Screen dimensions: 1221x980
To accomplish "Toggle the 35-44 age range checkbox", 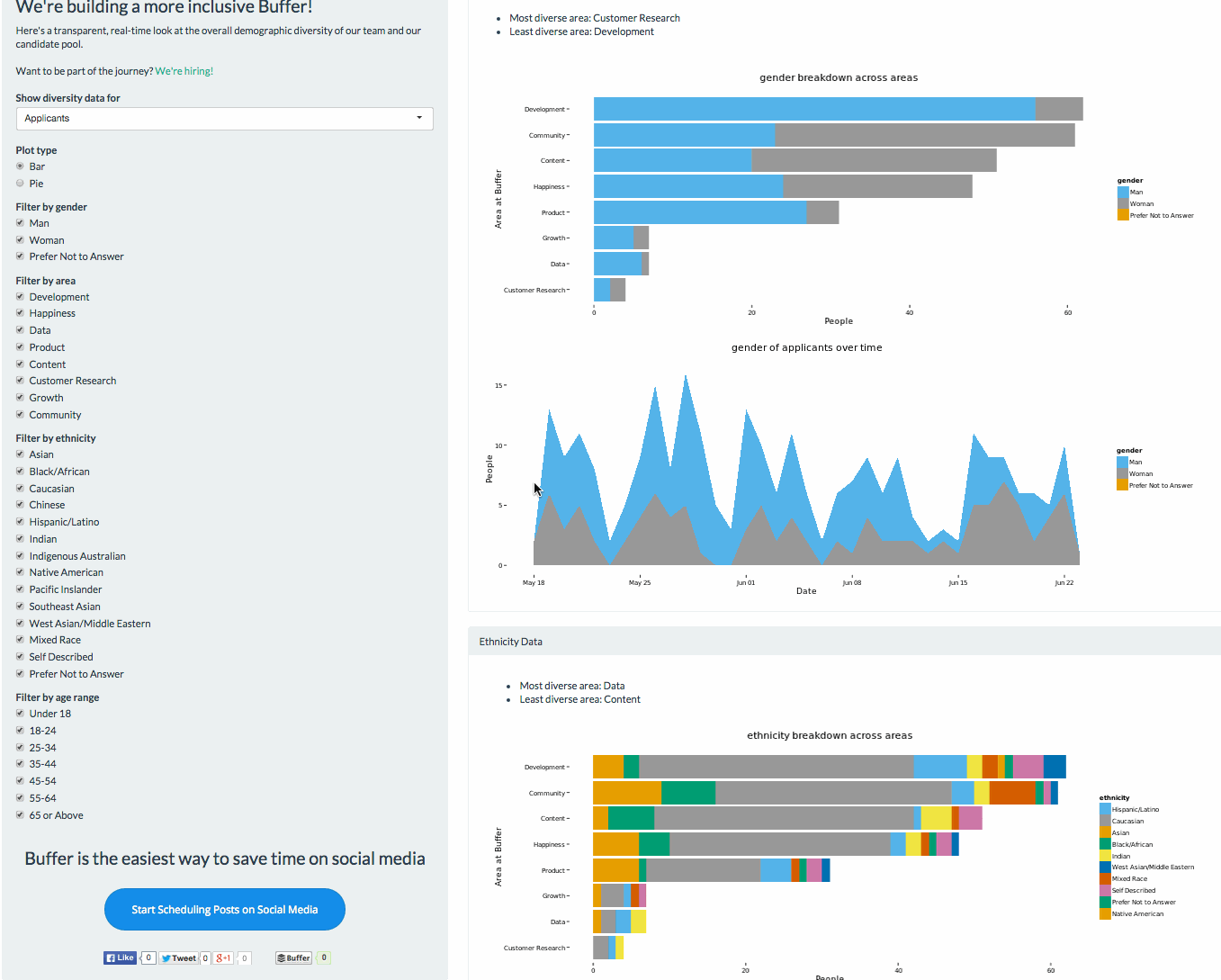I will point(20,764).
